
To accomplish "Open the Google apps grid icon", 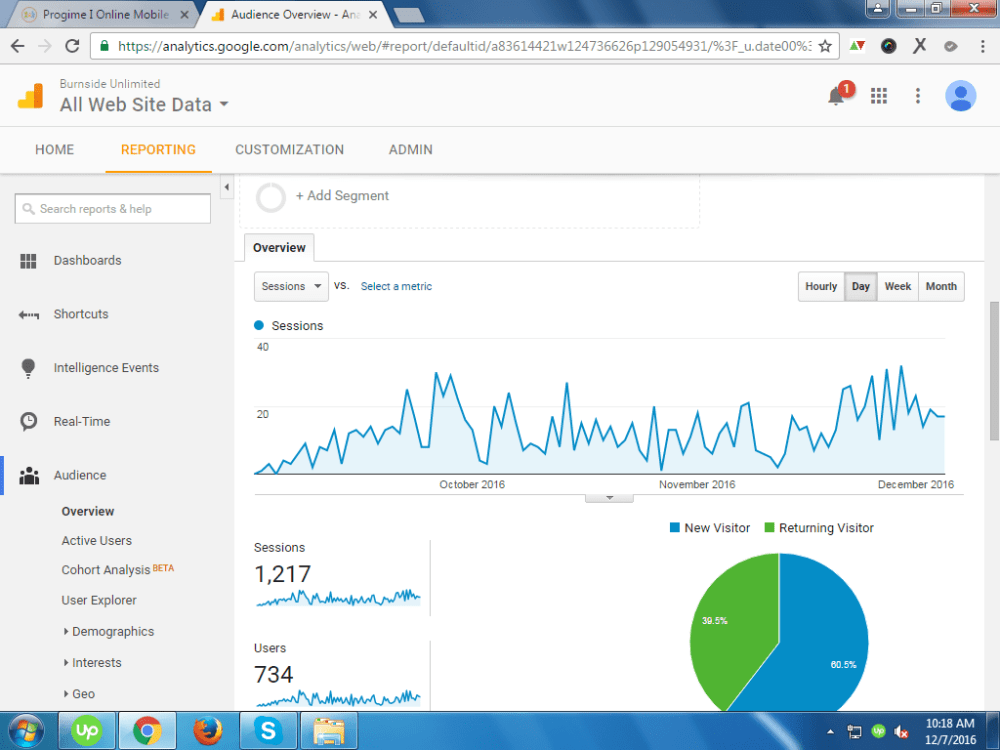I will point(879,96).
